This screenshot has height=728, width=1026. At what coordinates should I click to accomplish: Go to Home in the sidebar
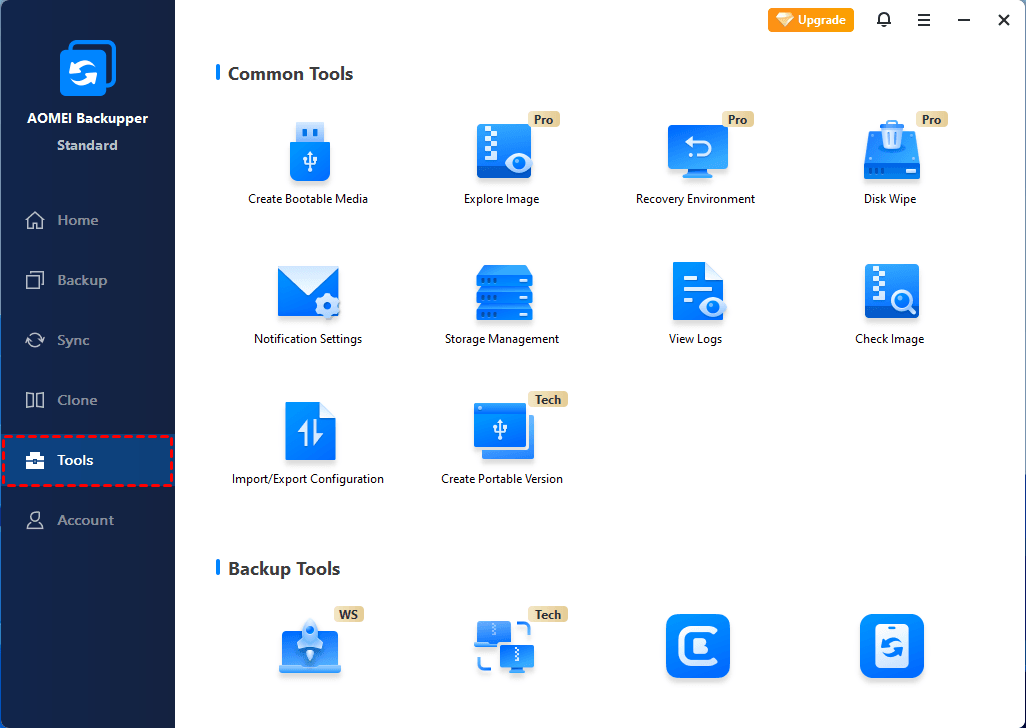tap(88, 220)
